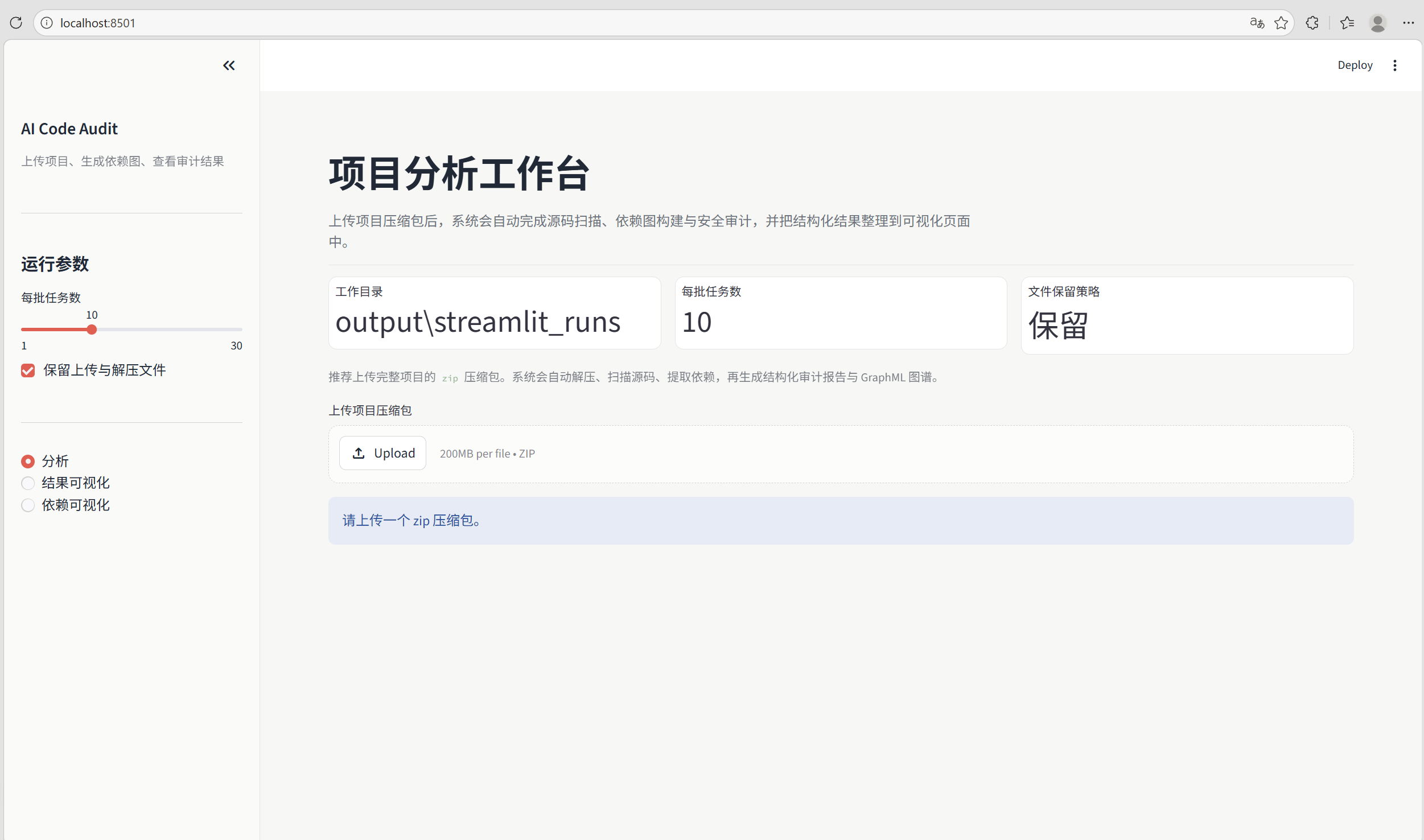The width and height of the screenshot is (1424, 840).
Task: Collapse the sidebar with double-chevron icon
Action: [229, 66]
